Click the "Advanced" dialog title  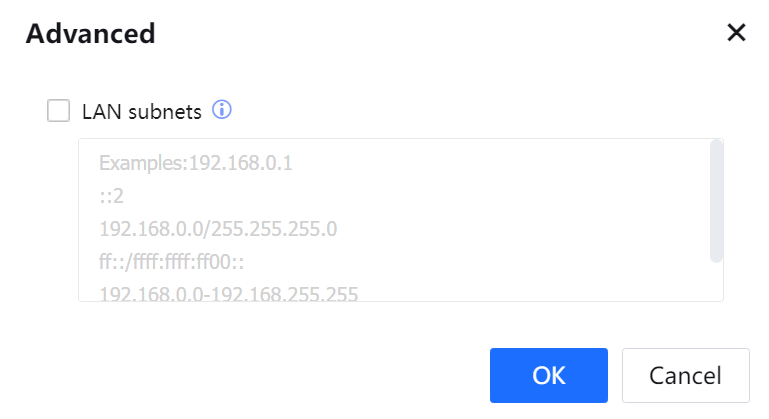(x=90, y=33)
